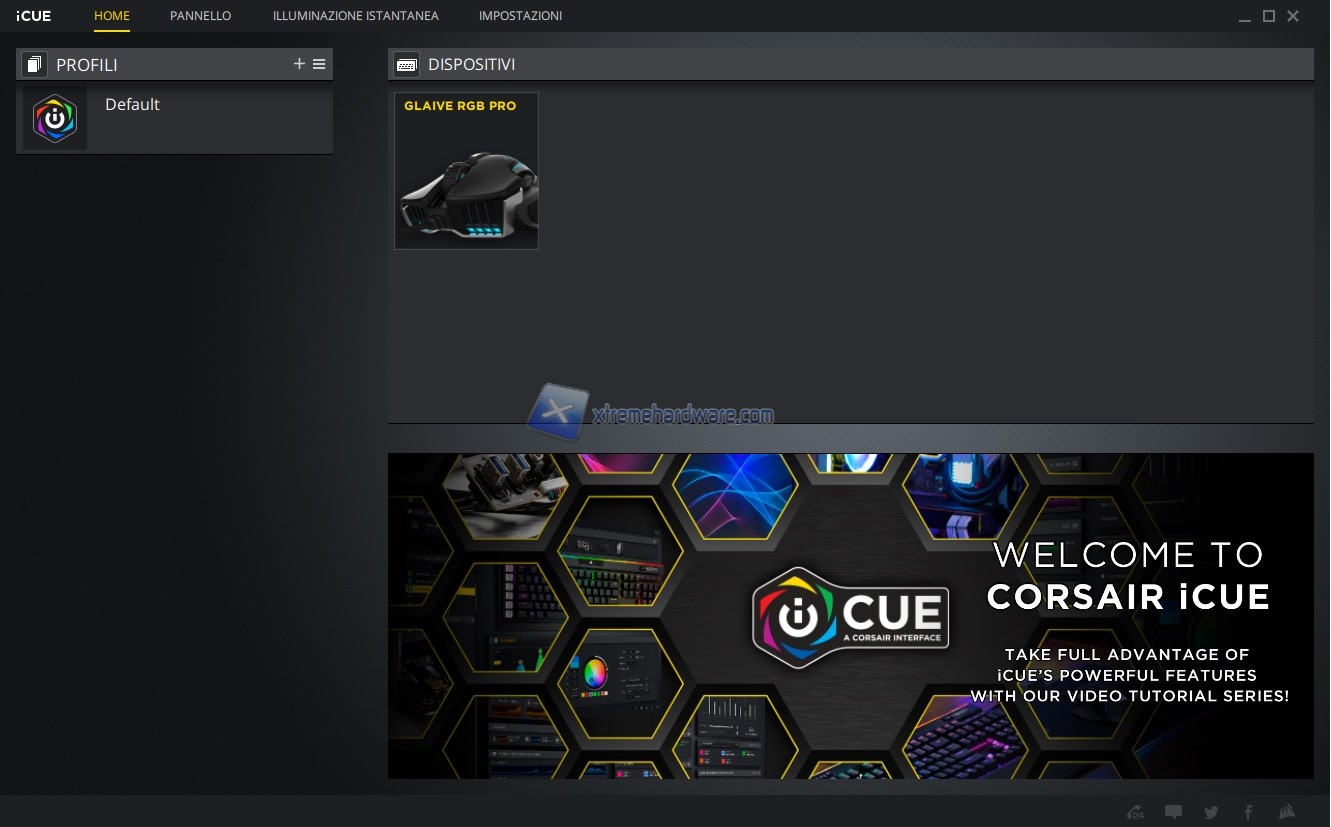Open the Welcome to Corsair iCUE tutorial banner
This screenshot has height=827, width=1331.
click(x=850, y=616)
